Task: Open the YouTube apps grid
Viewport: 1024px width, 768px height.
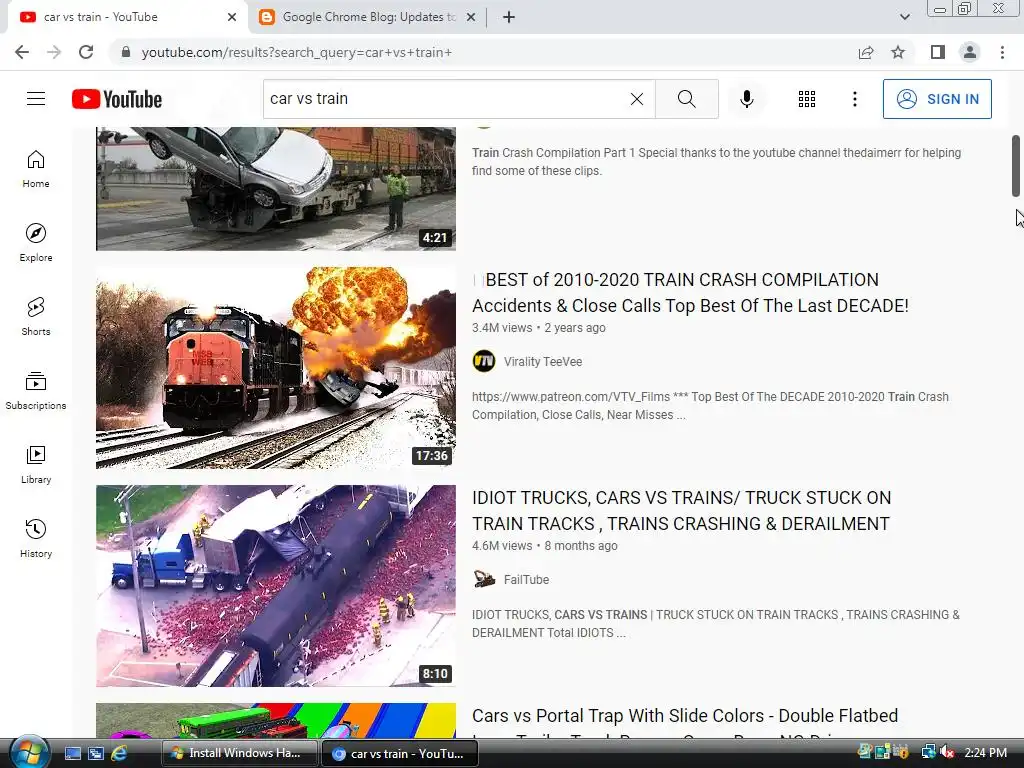Action: (807, 99)
